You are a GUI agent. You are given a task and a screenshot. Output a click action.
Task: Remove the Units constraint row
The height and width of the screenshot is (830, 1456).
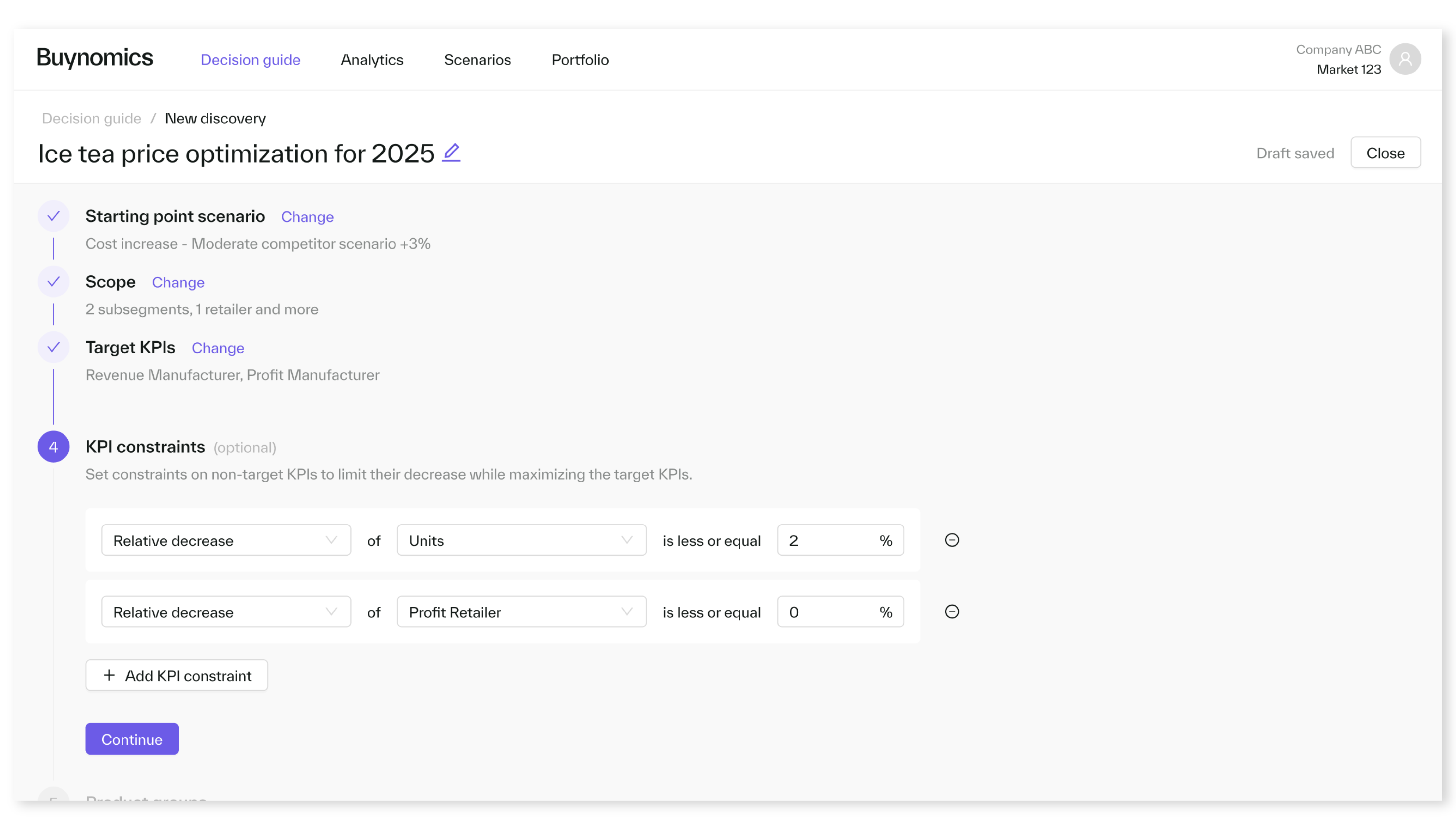pyautogui.click(x=951, y=540)
